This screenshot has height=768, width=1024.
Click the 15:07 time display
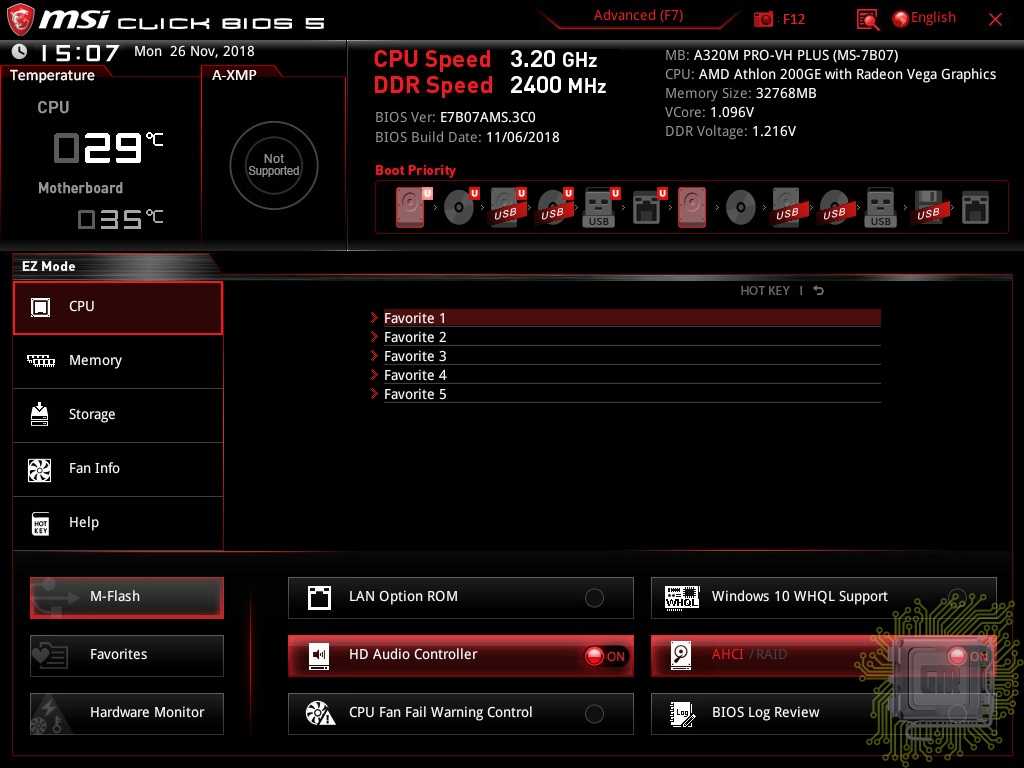point(78,53)
